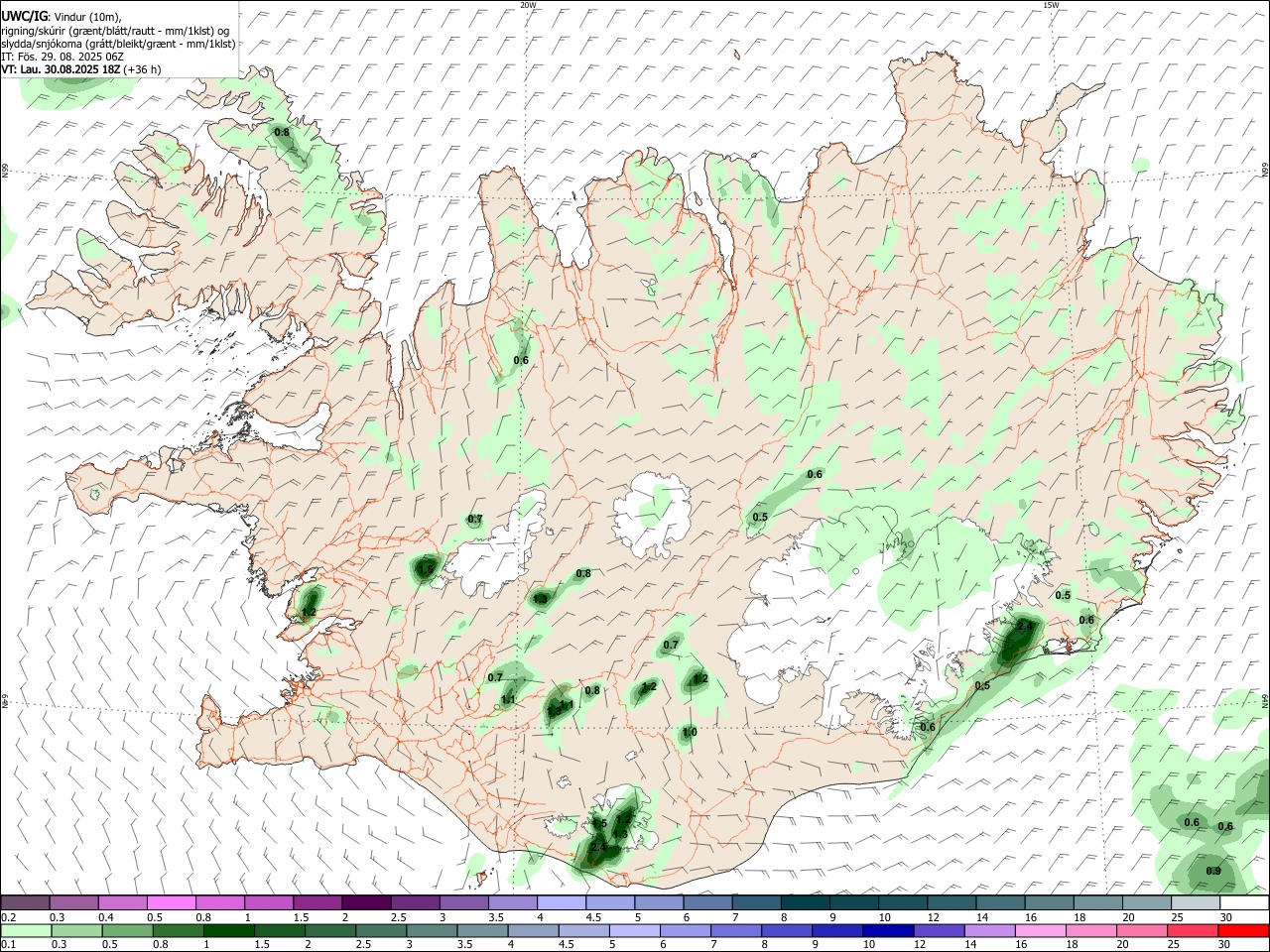Image resolution: width=1270 pixels, height=952 pixels.
Task: Click the "0.5" value label north of the large eastern glacier
Action: [760, 517]
